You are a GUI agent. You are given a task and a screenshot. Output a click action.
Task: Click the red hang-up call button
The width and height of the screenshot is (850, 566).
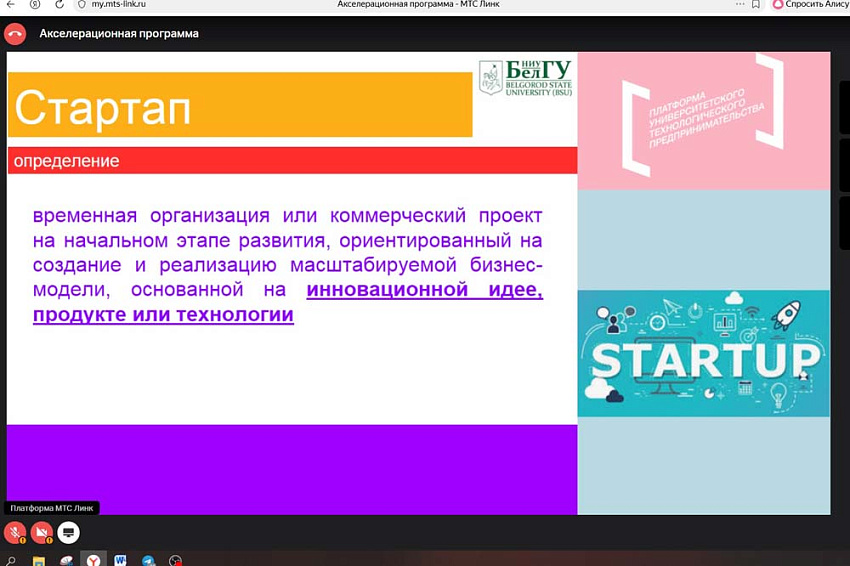[15, 33]
